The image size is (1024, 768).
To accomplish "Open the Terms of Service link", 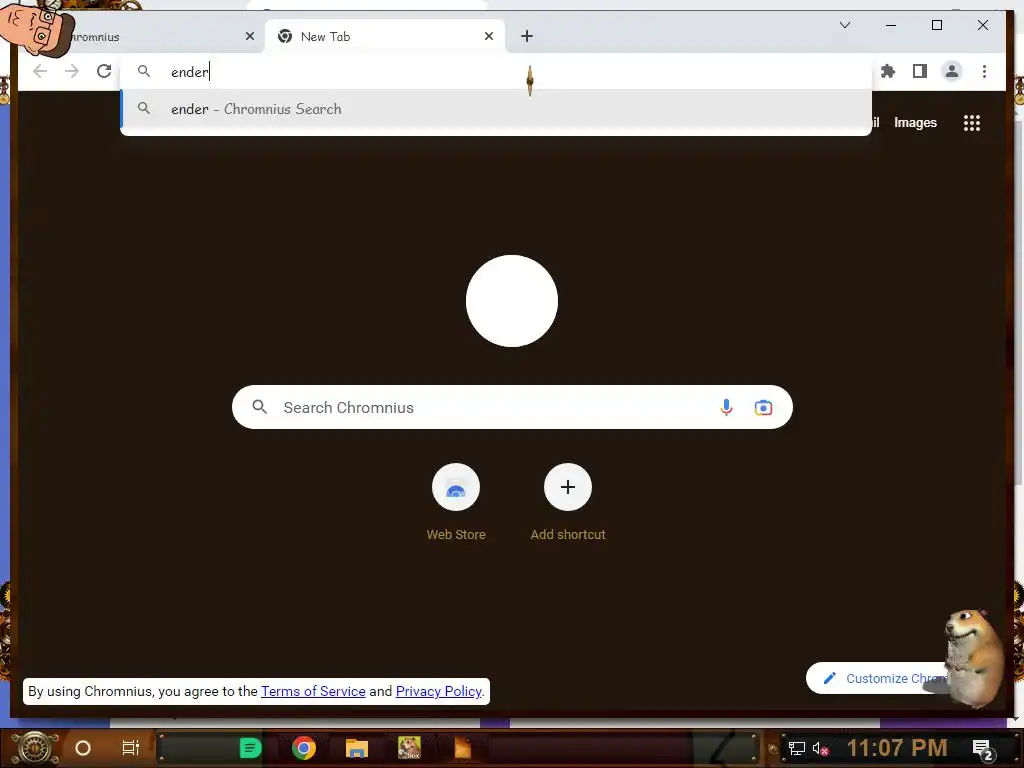I will [313, 691].
